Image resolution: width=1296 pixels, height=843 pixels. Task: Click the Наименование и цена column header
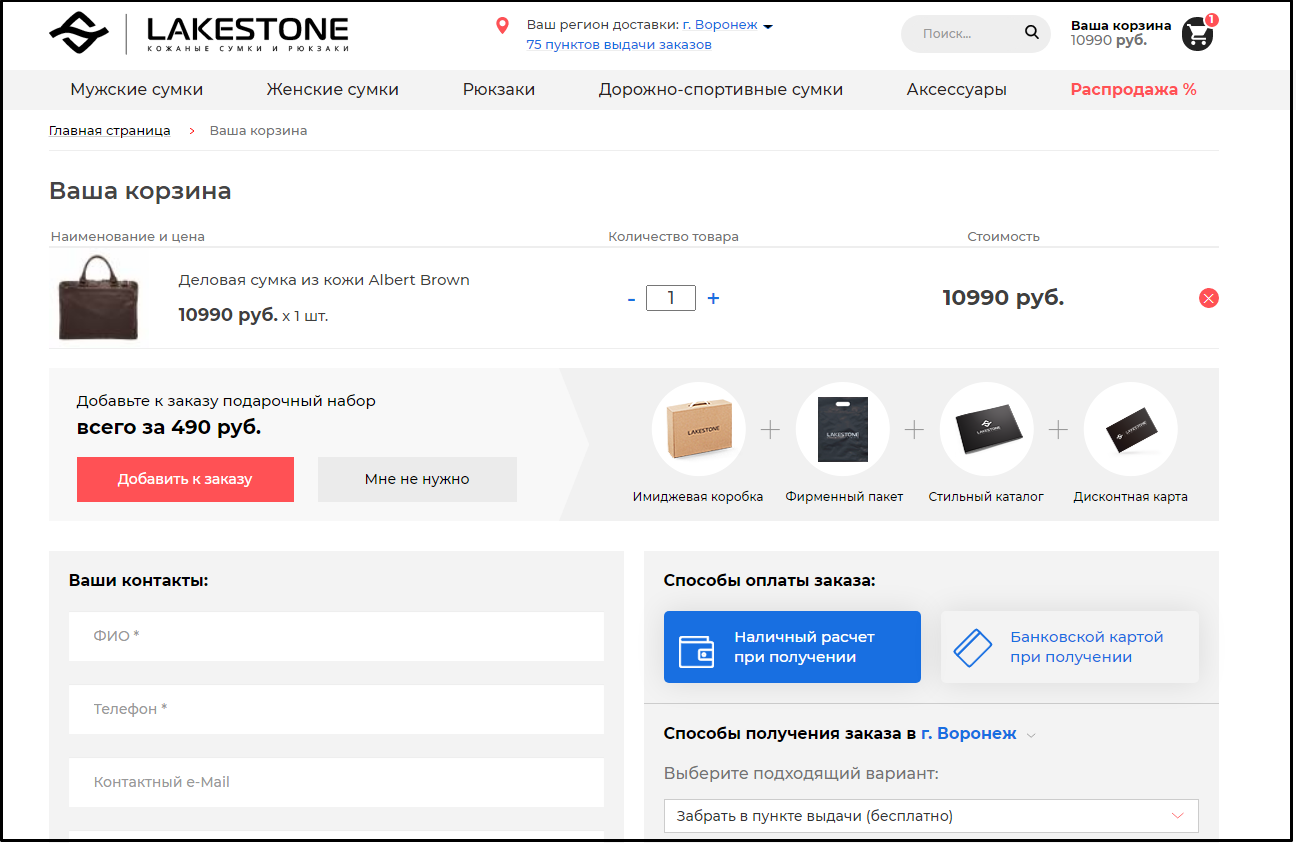pos(128,237)
